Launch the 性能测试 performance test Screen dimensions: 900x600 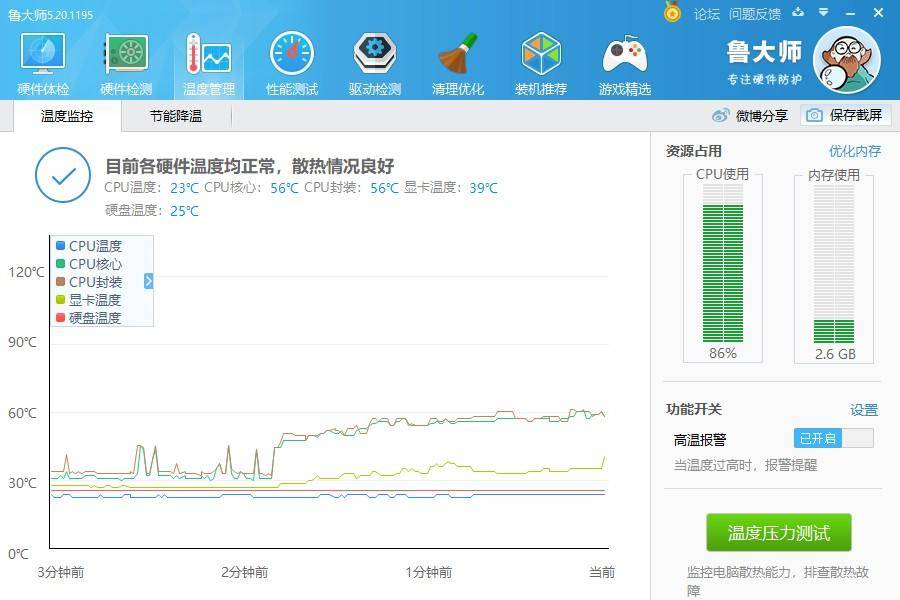[x=290, y=60]
